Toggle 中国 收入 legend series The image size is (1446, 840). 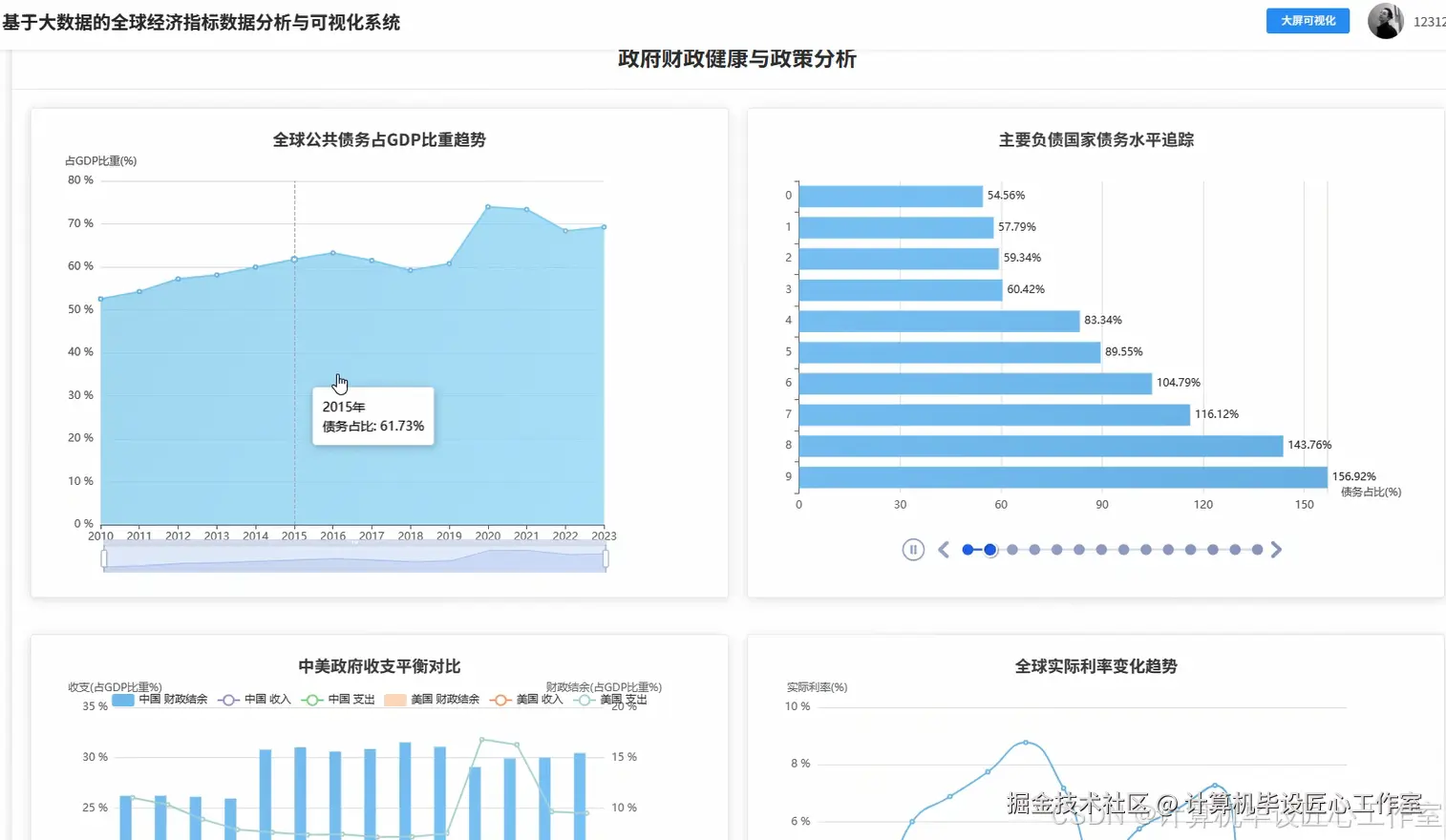coord(254,700)
